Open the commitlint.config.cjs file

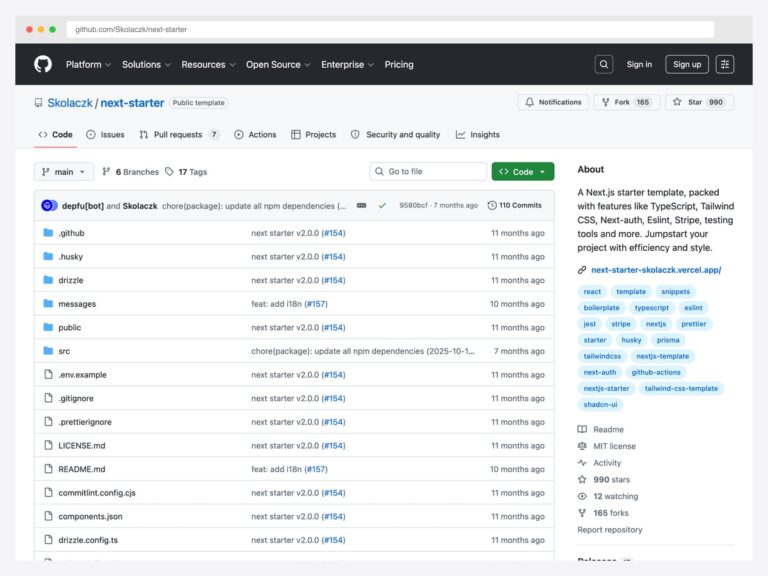click(x=97, y=493)
